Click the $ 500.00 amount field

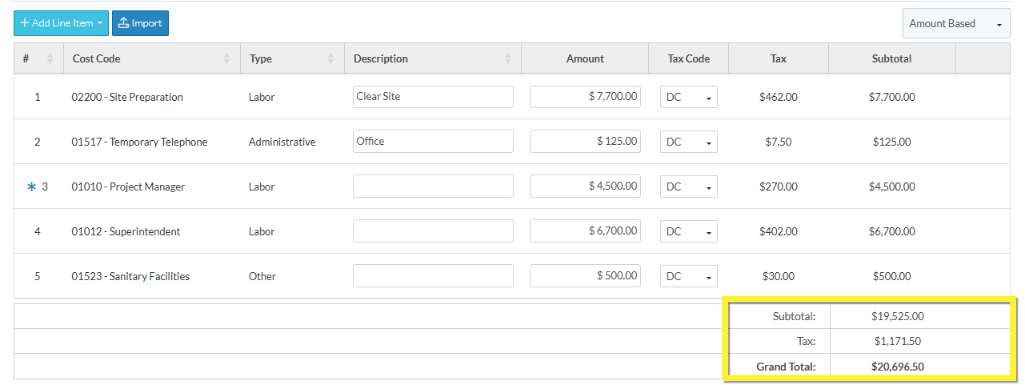tap(585, 276)
